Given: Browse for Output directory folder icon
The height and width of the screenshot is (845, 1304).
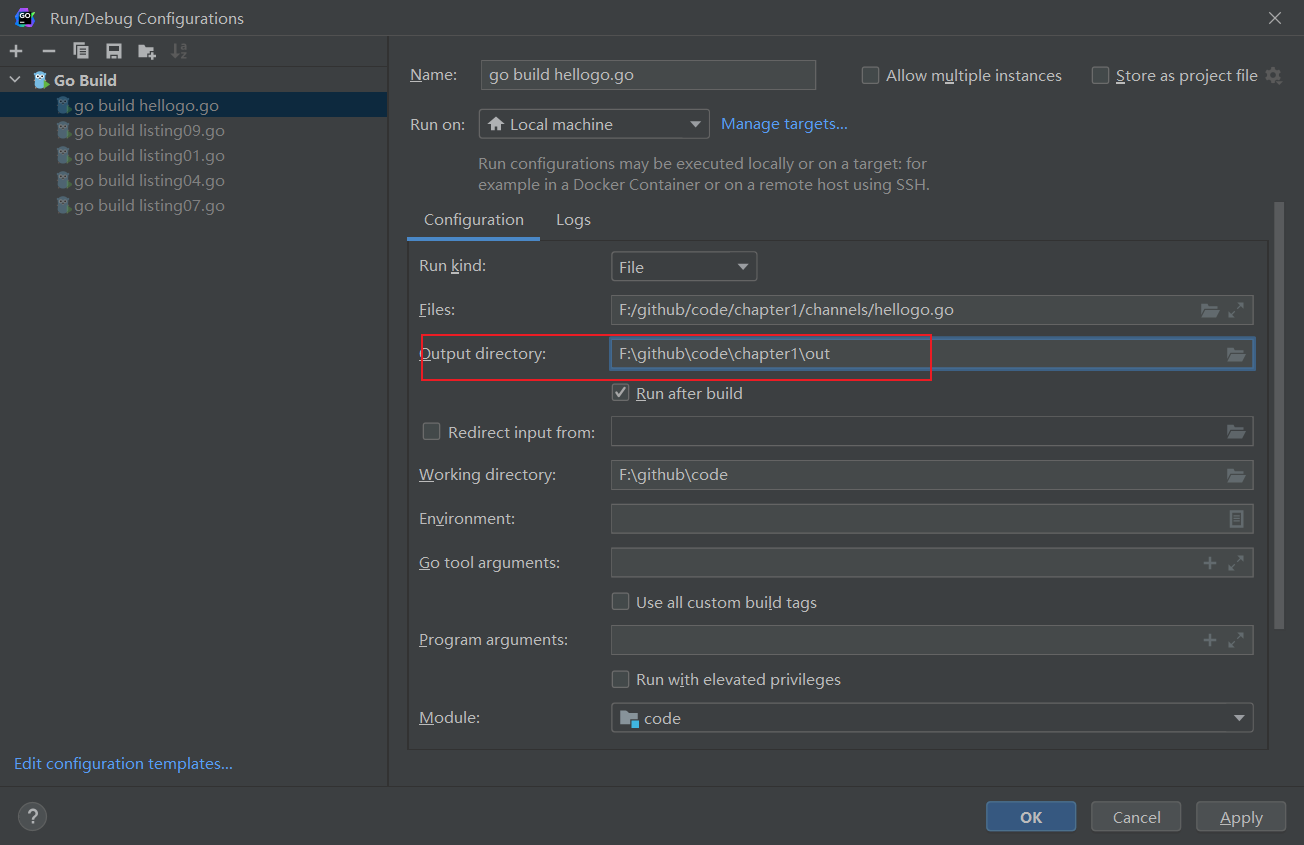Looking at the screenshot, I should pos(1236,354).
